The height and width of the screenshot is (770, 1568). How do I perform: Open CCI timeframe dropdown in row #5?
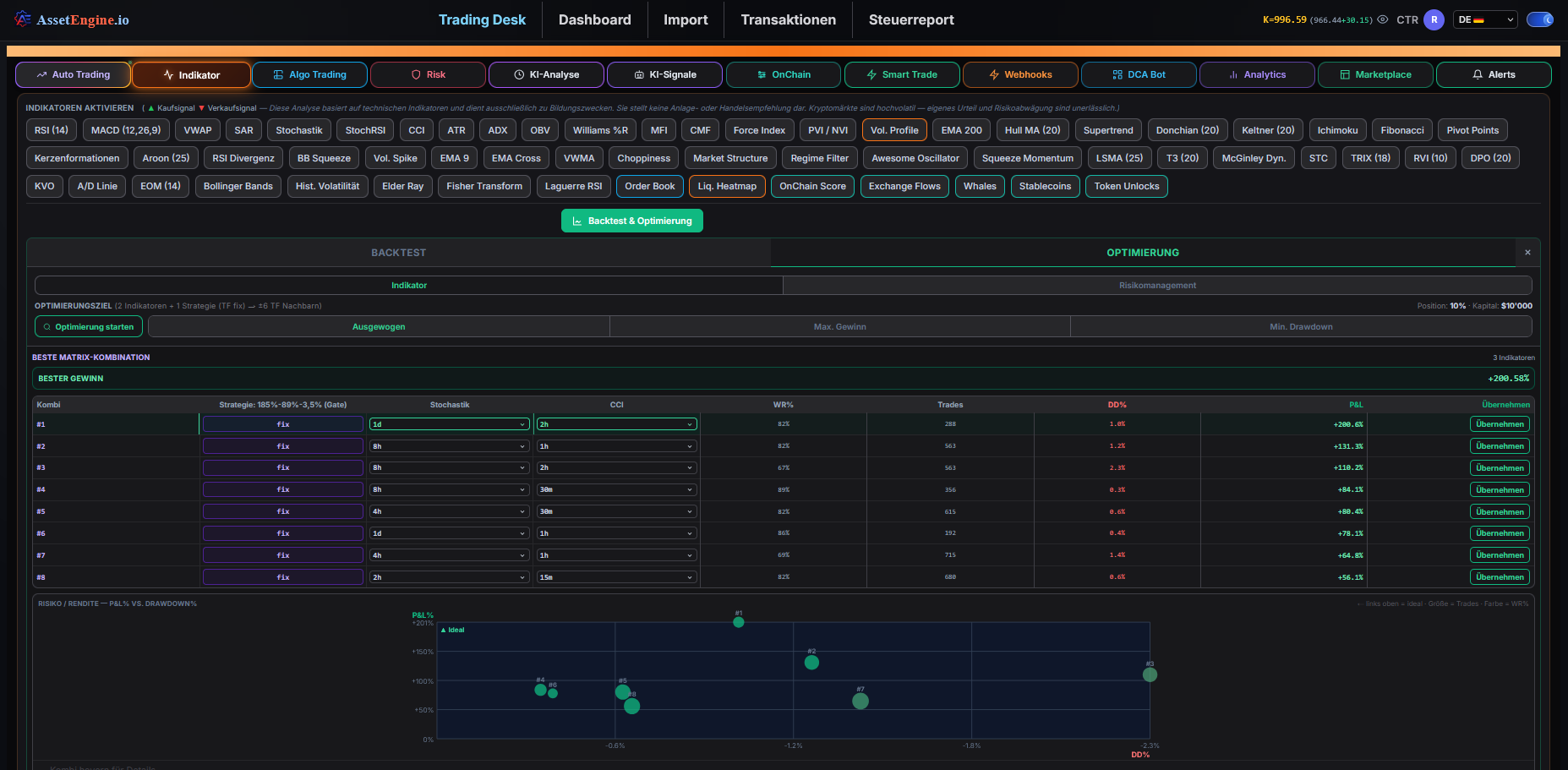(616, 511)
